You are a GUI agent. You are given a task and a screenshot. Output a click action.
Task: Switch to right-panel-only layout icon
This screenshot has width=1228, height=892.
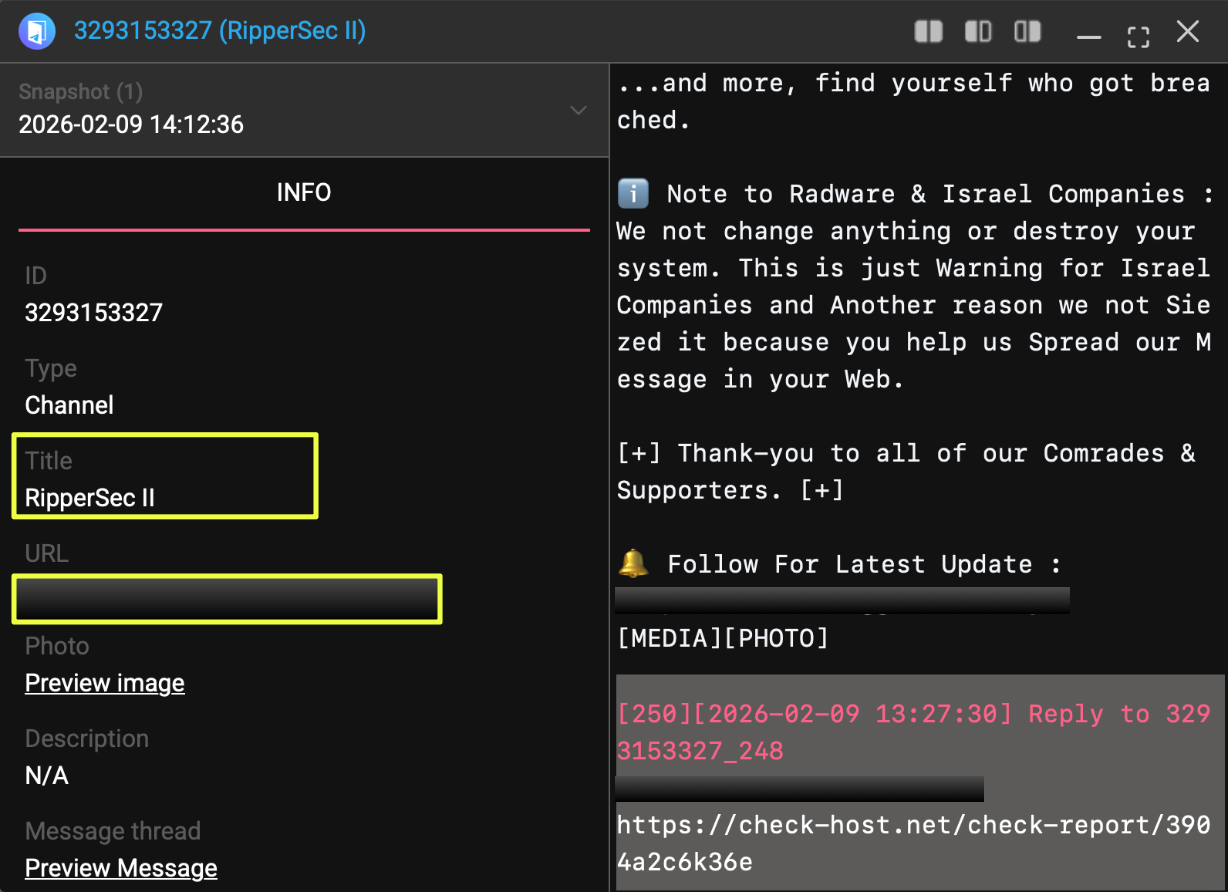[1027, 32]
